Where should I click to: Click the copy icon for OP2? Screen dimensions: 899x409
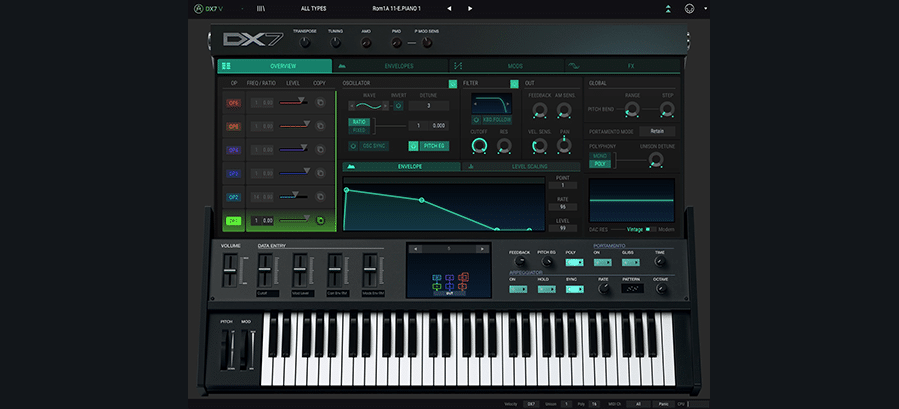click(320, 197)
